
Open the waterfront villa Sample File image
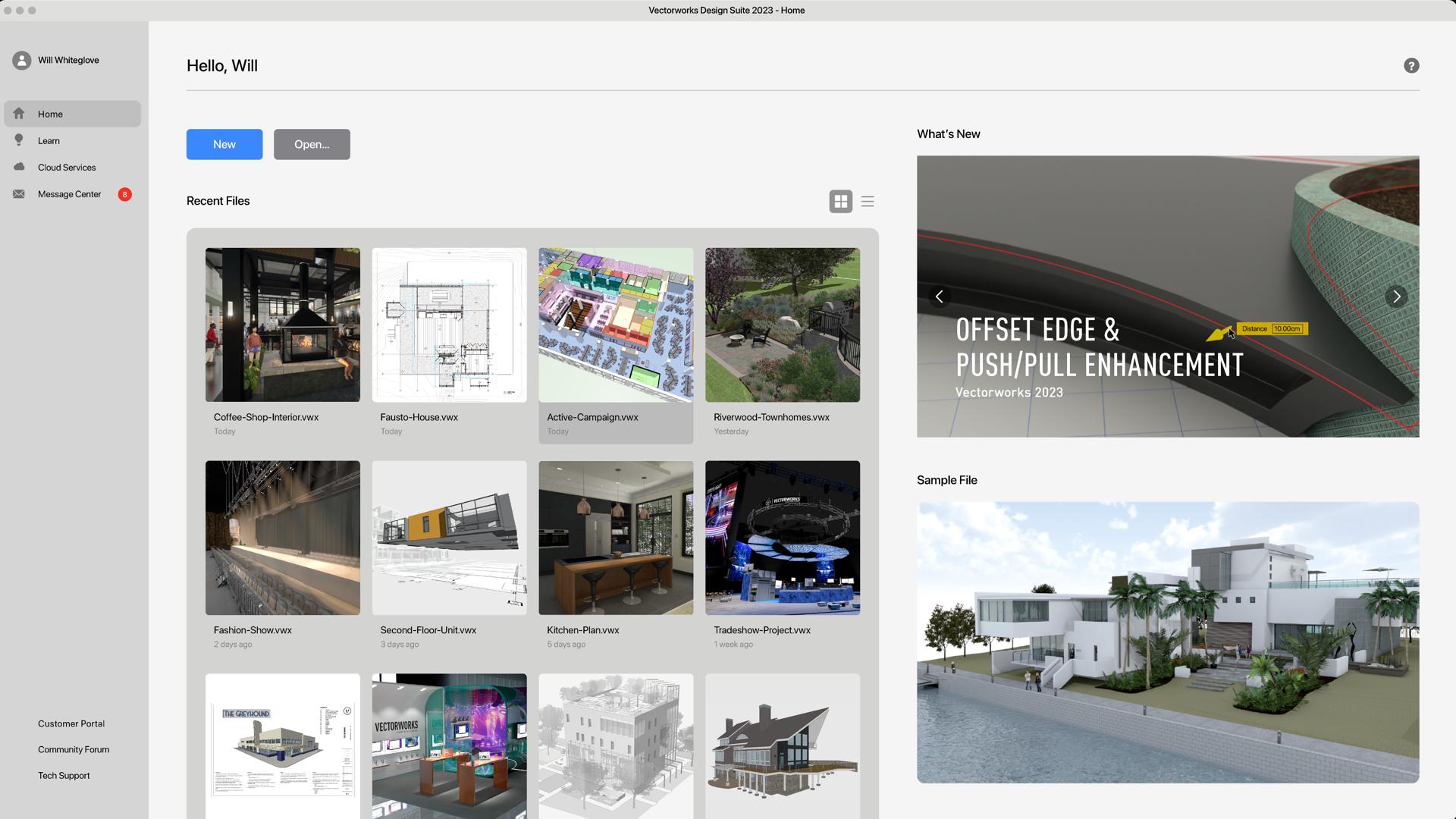(x=1168, y=642)
